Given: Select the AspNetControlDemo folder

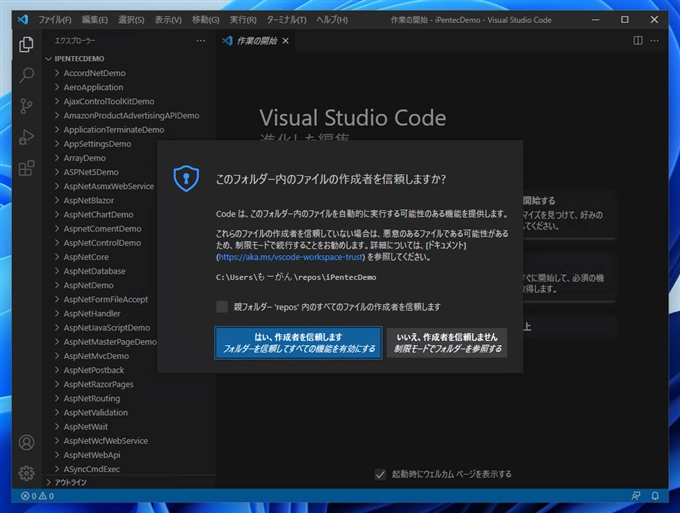Looking at the screenshot, I should [x=102, y=243].
